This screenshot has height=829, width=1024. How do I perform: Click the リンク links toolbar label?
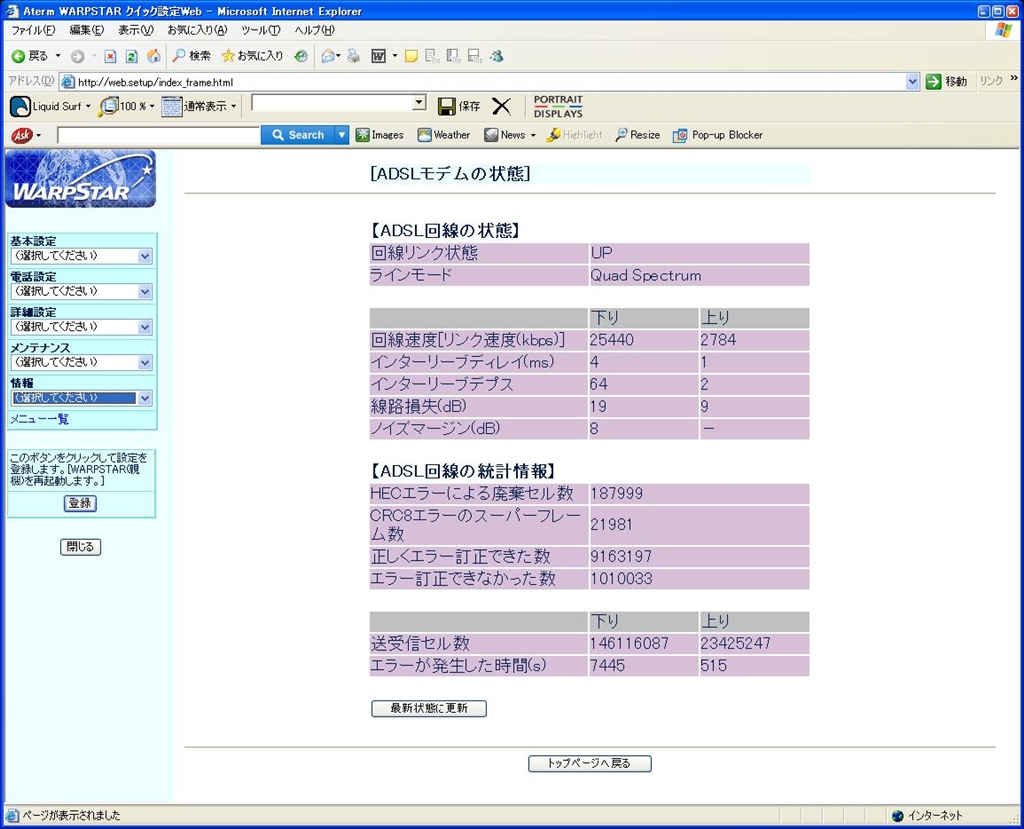coord(991,81)
